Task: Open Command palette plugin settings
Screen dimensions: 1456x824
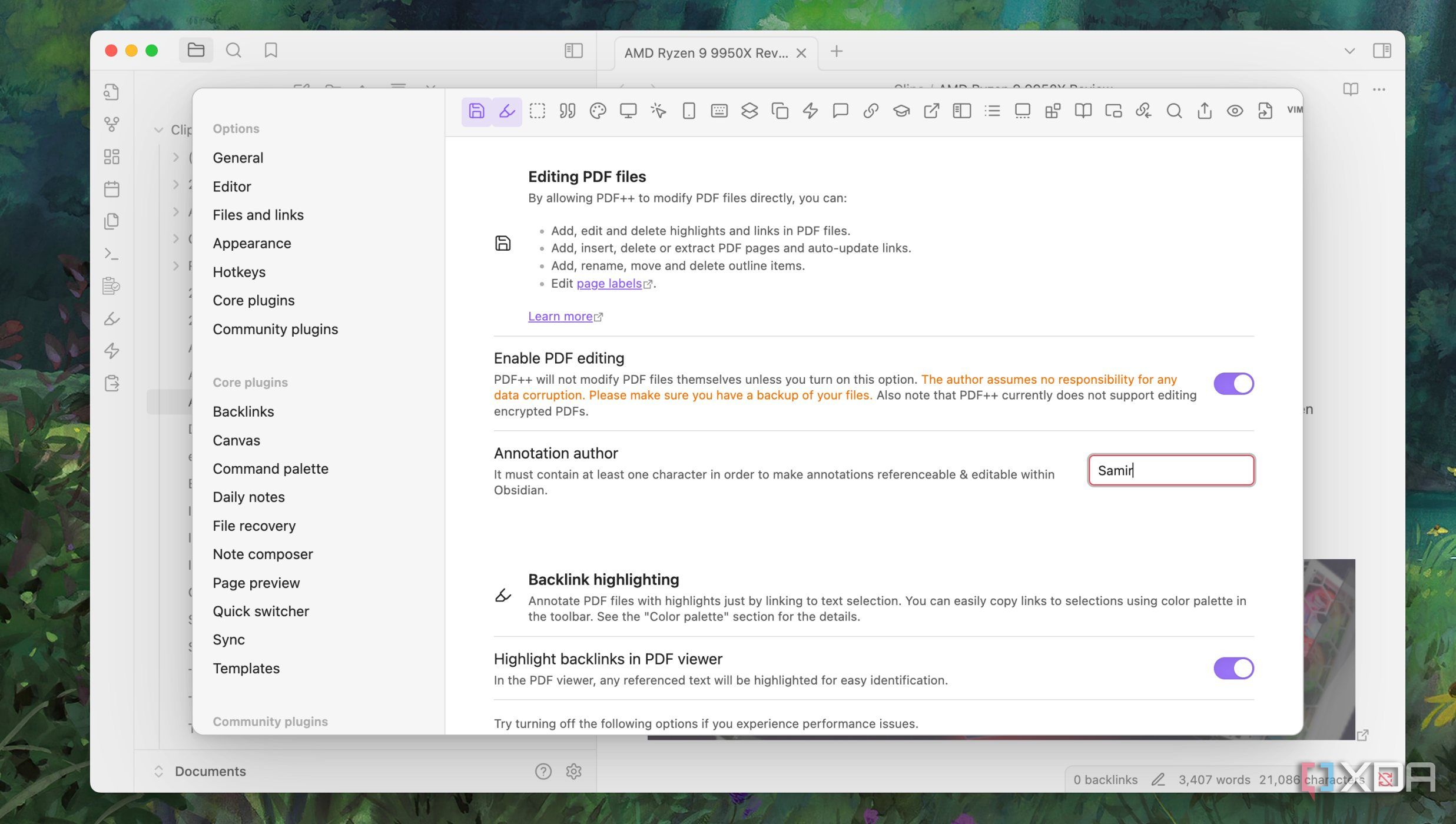Action: [270, 469]
